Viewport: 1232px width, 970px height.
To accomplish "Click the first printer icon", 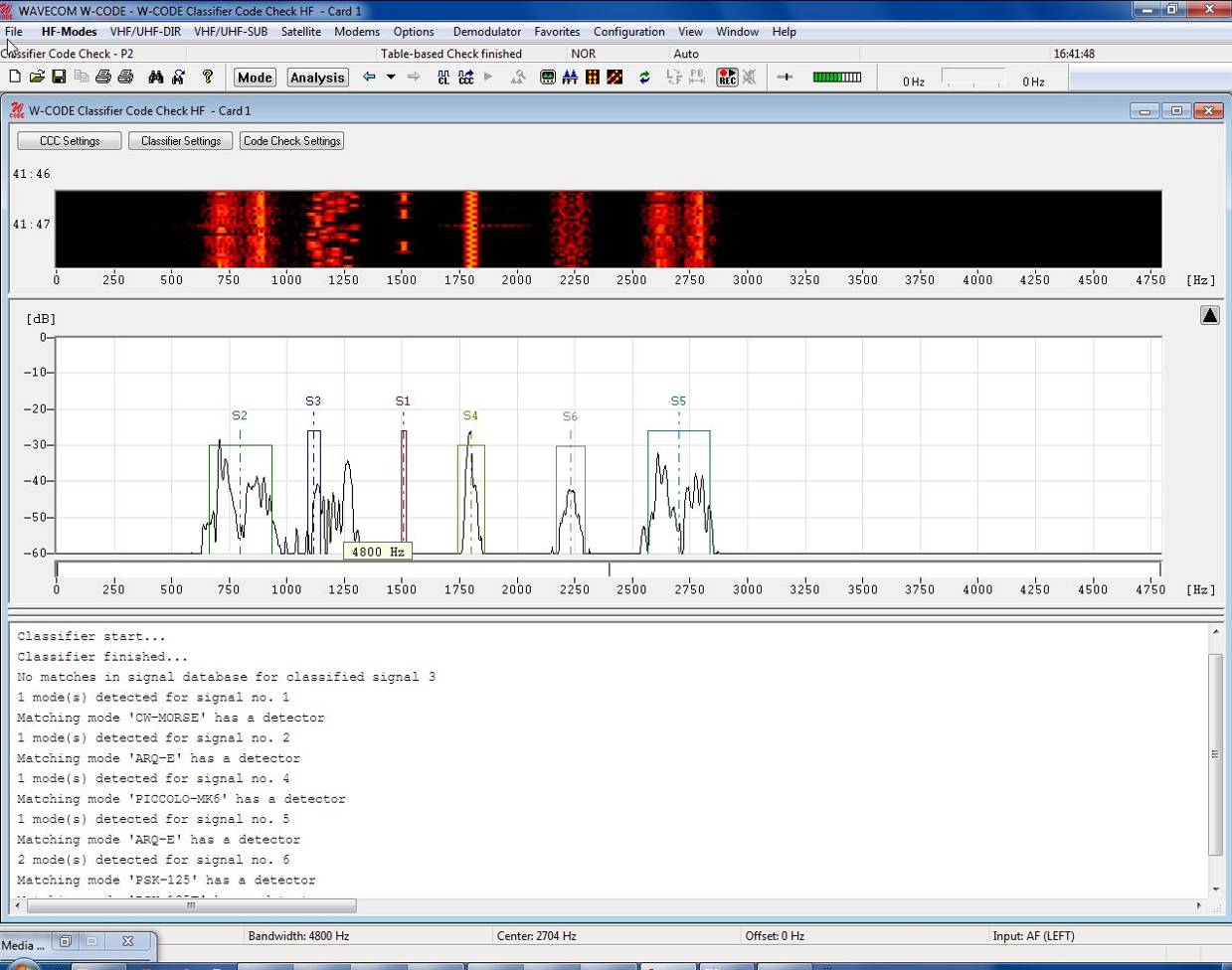I will pos(103,78).
